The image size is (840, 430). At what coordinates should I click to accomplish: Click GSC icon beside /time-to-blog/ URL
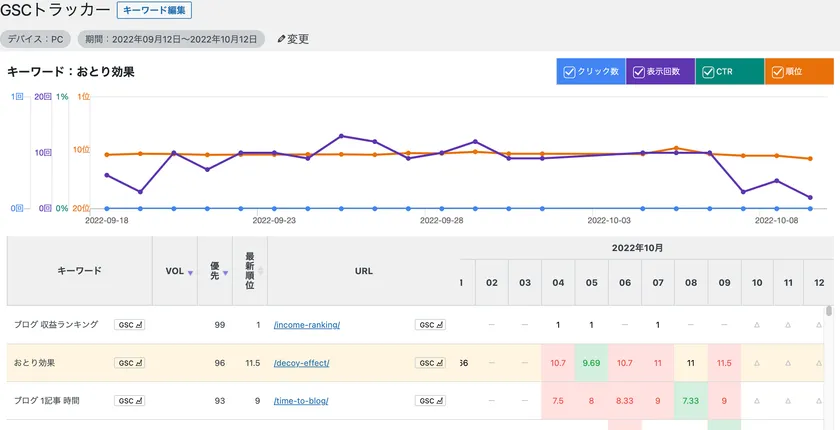(431, 401)
